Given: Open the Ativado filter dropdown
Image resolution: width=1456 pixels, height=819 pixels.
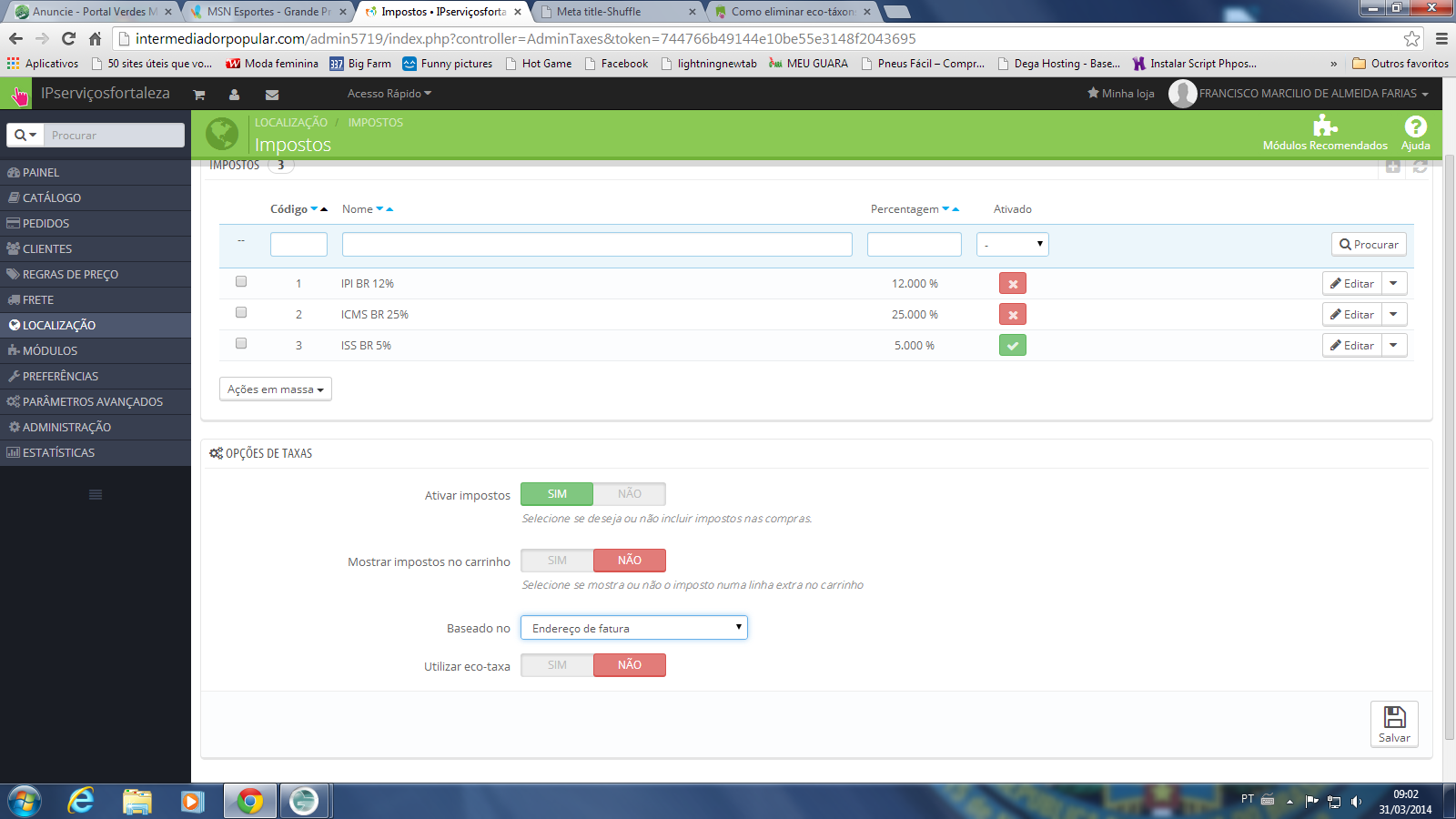Looking at the screenshot, I should 1013,244.
